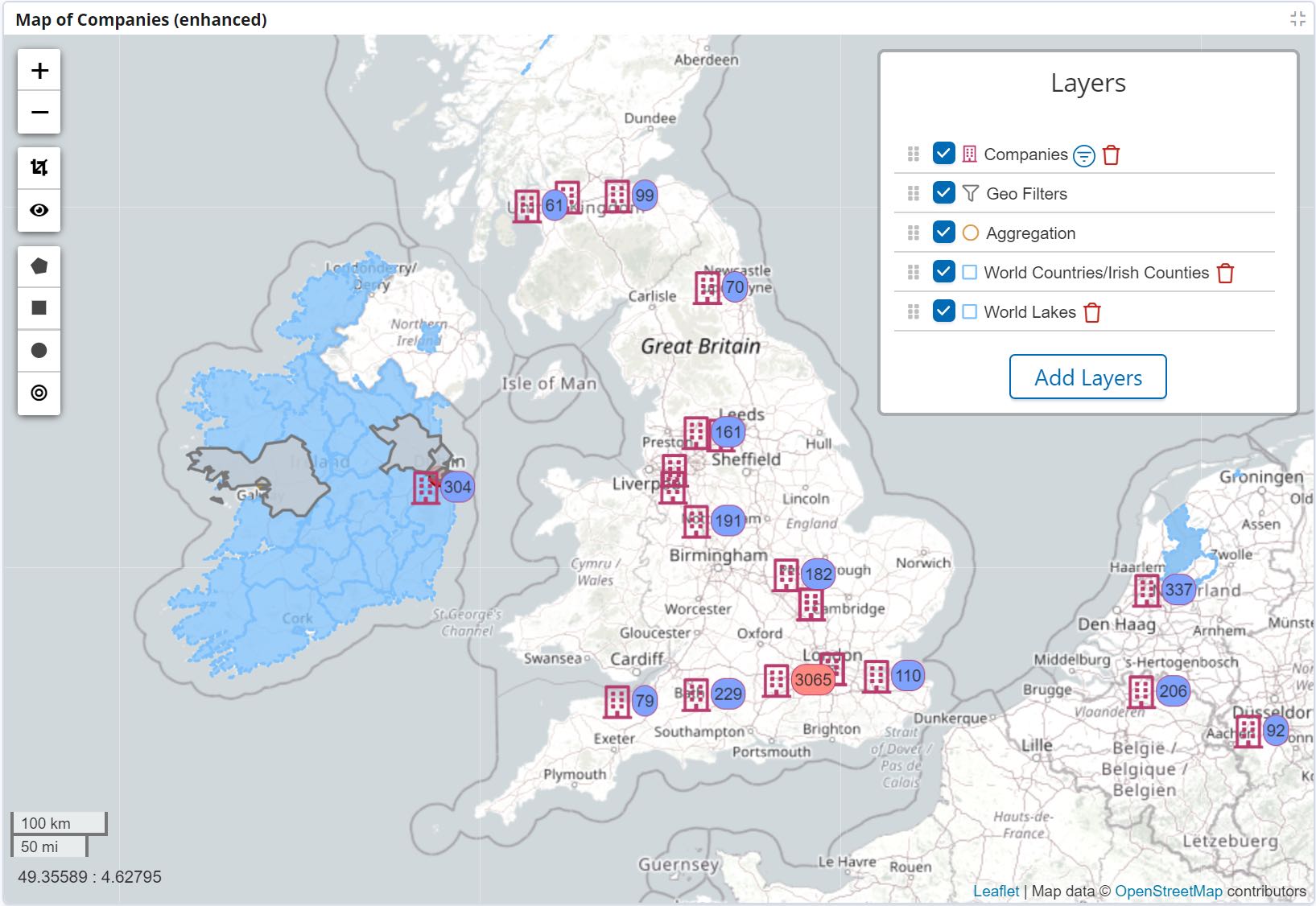
Task: Click the Aggregation circle layer icon
Action: pyautogui.click(x=971, y=233)
